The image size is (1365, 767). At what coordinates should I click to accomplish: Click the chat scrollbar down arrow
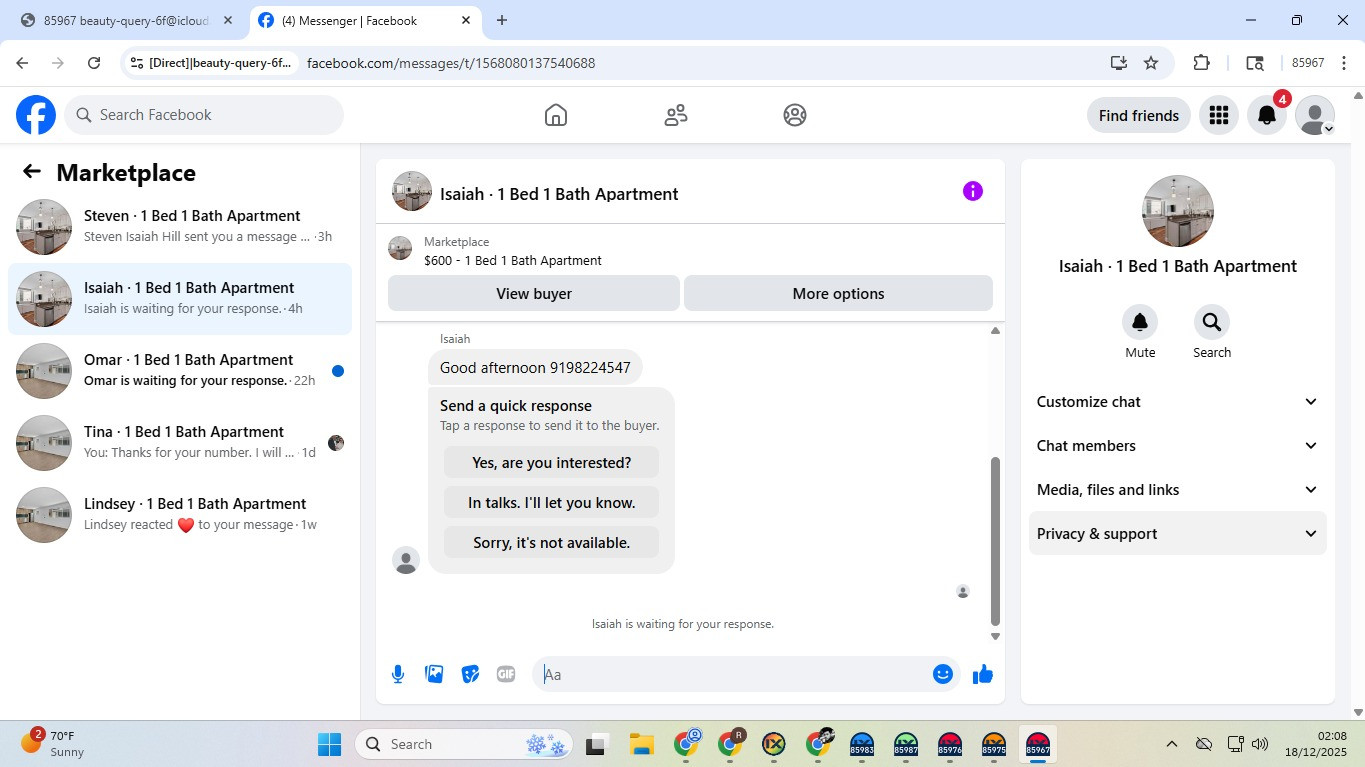(x=995, y=636)
